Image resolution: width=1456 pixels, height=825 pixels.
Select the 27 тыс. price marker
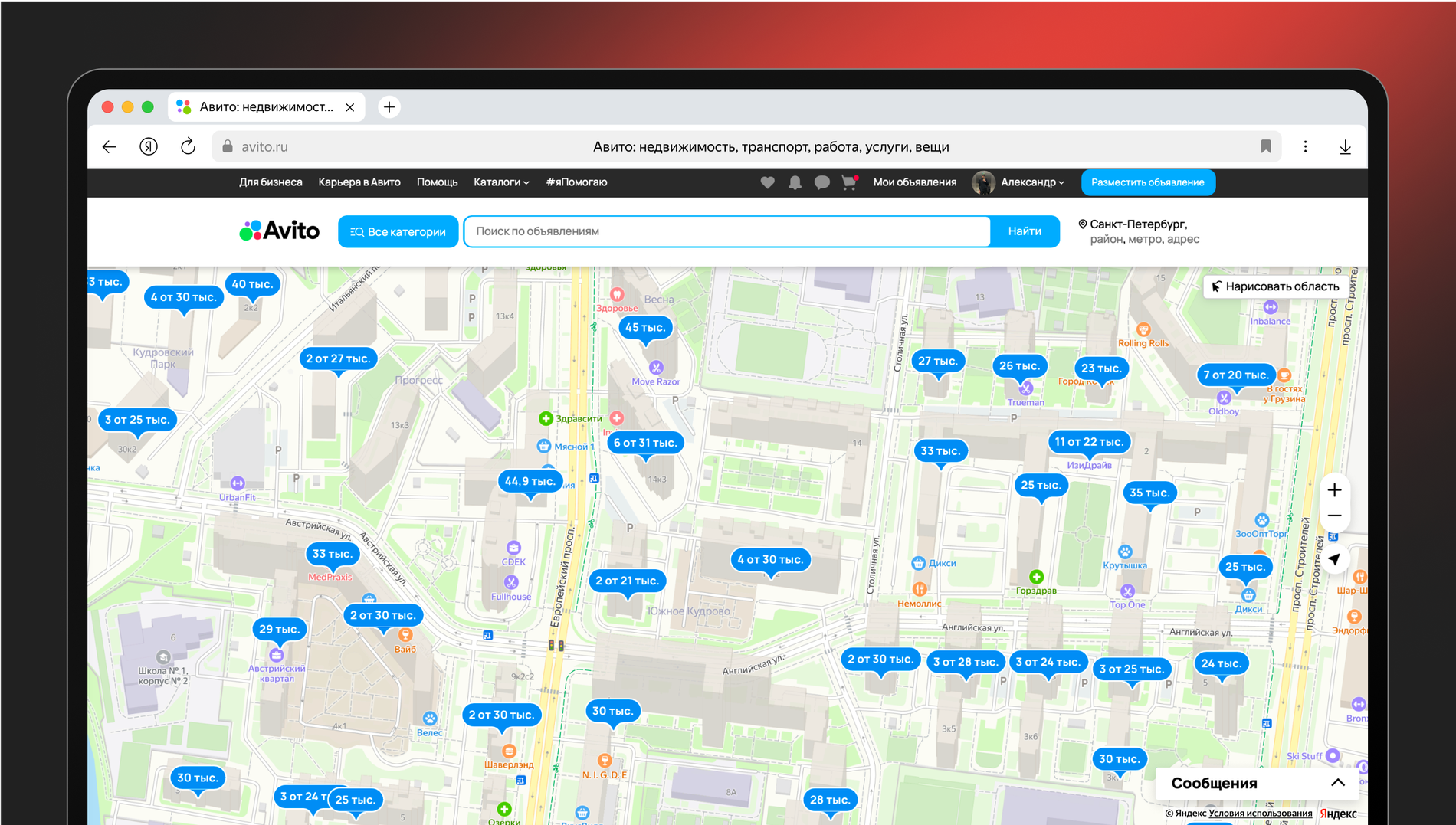pos(938,361)
